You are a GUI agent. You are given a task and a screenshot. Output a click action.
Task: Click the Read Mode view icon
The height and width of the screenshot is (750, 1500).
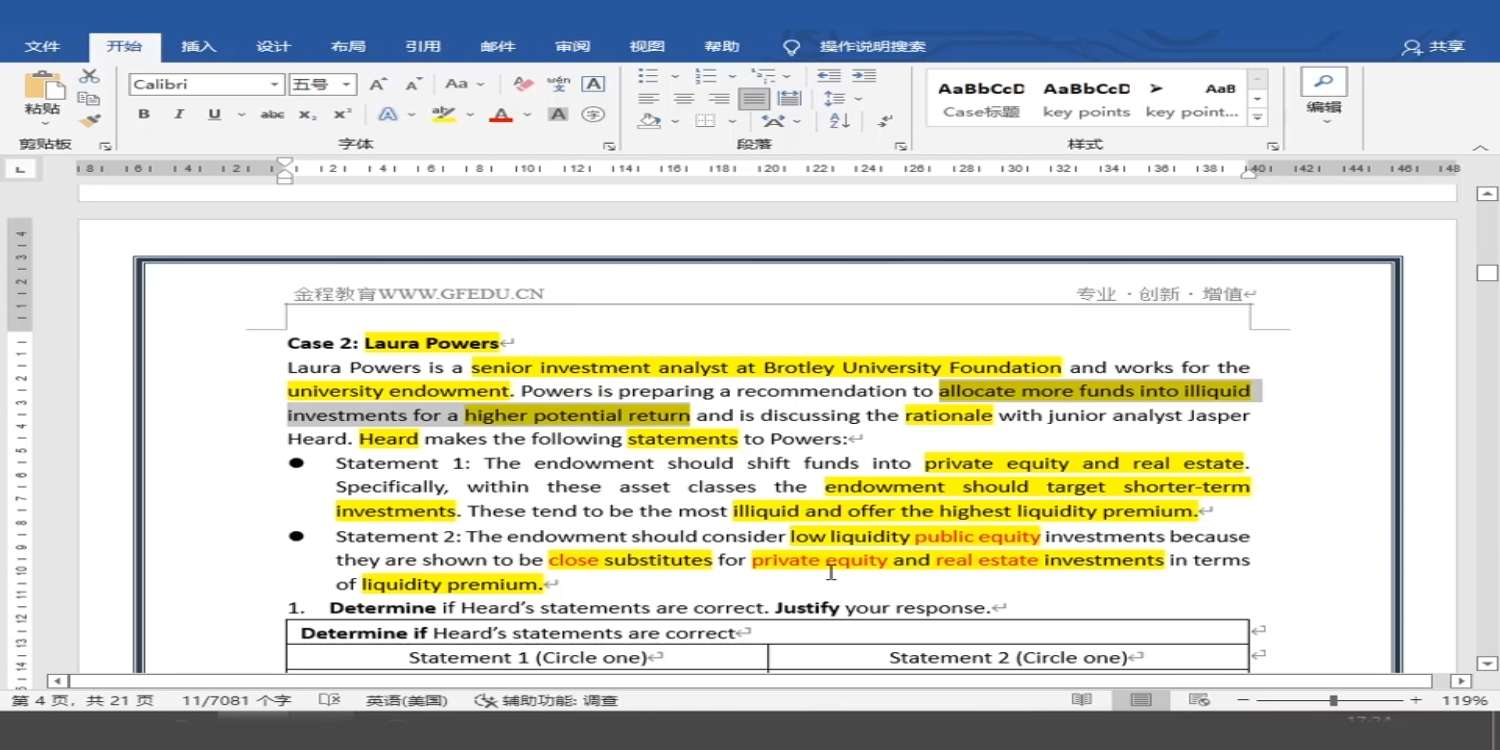tap(1081, 700)
